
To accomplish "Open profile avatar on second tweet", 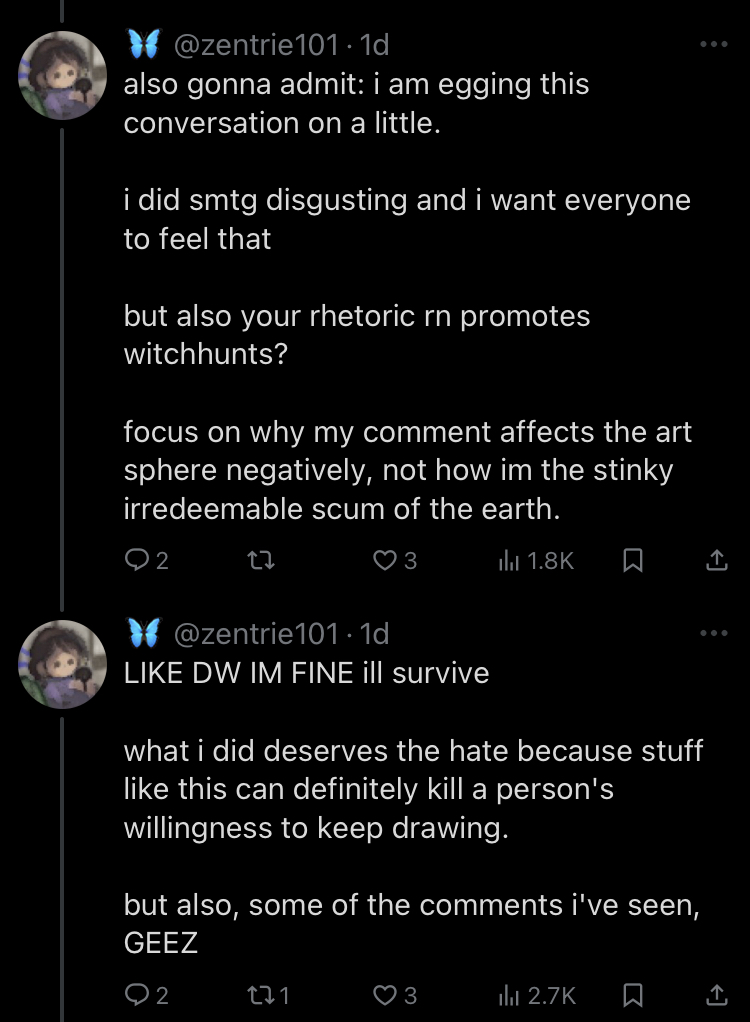I will tap(63, 664).
